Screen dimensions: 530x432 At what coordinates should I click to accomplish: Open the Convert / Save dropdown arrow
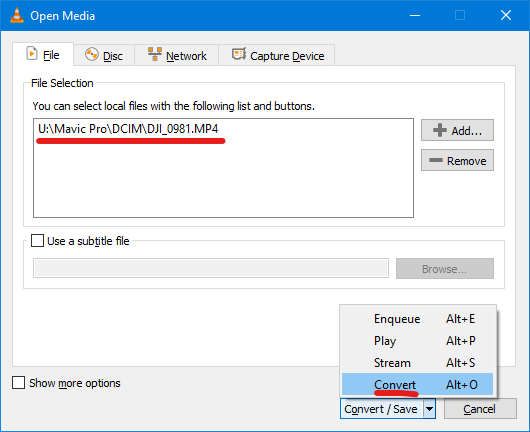429,409
